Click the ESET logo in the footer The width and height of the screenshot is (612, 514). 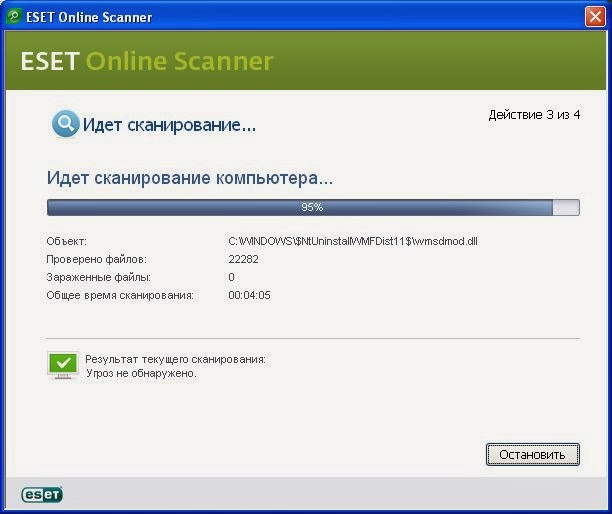pos(42,494)
